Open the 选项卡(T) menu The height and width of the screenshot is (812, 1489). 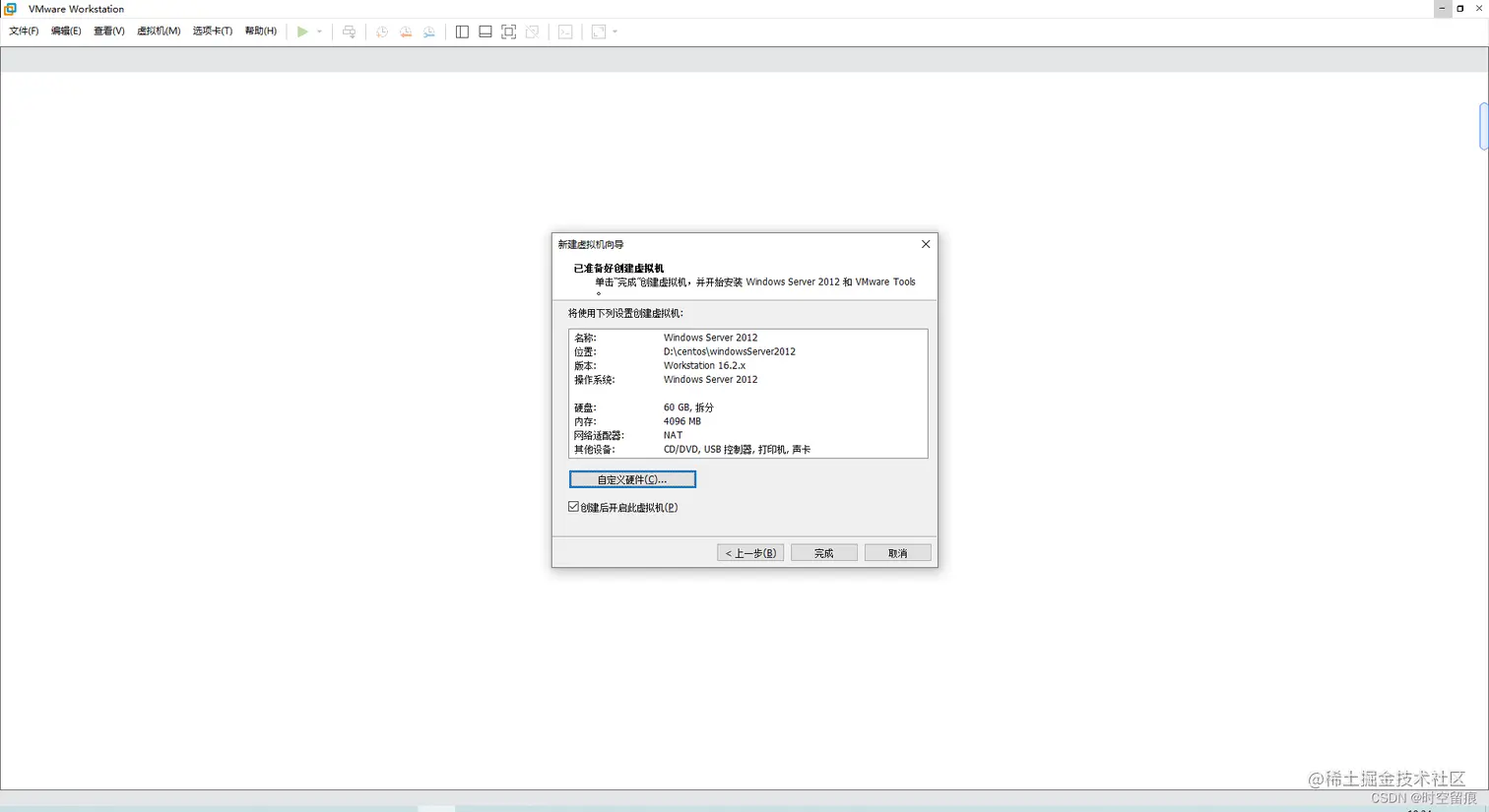213,31
